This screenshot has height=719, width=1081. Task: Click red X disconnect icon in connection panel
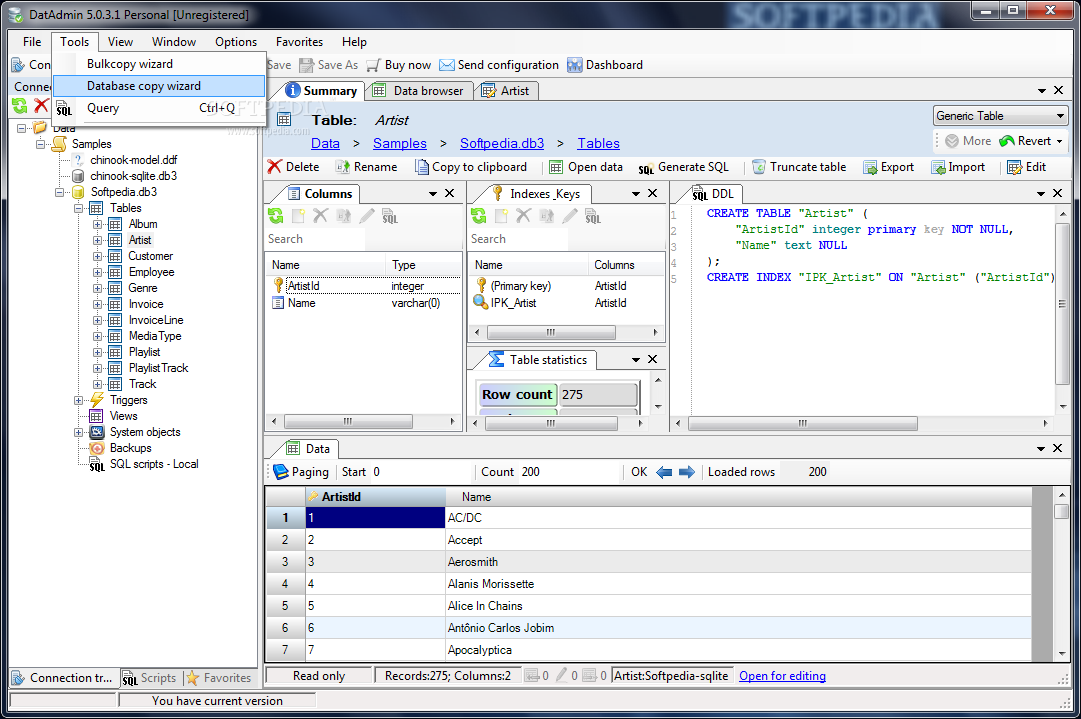coord(41,105)
